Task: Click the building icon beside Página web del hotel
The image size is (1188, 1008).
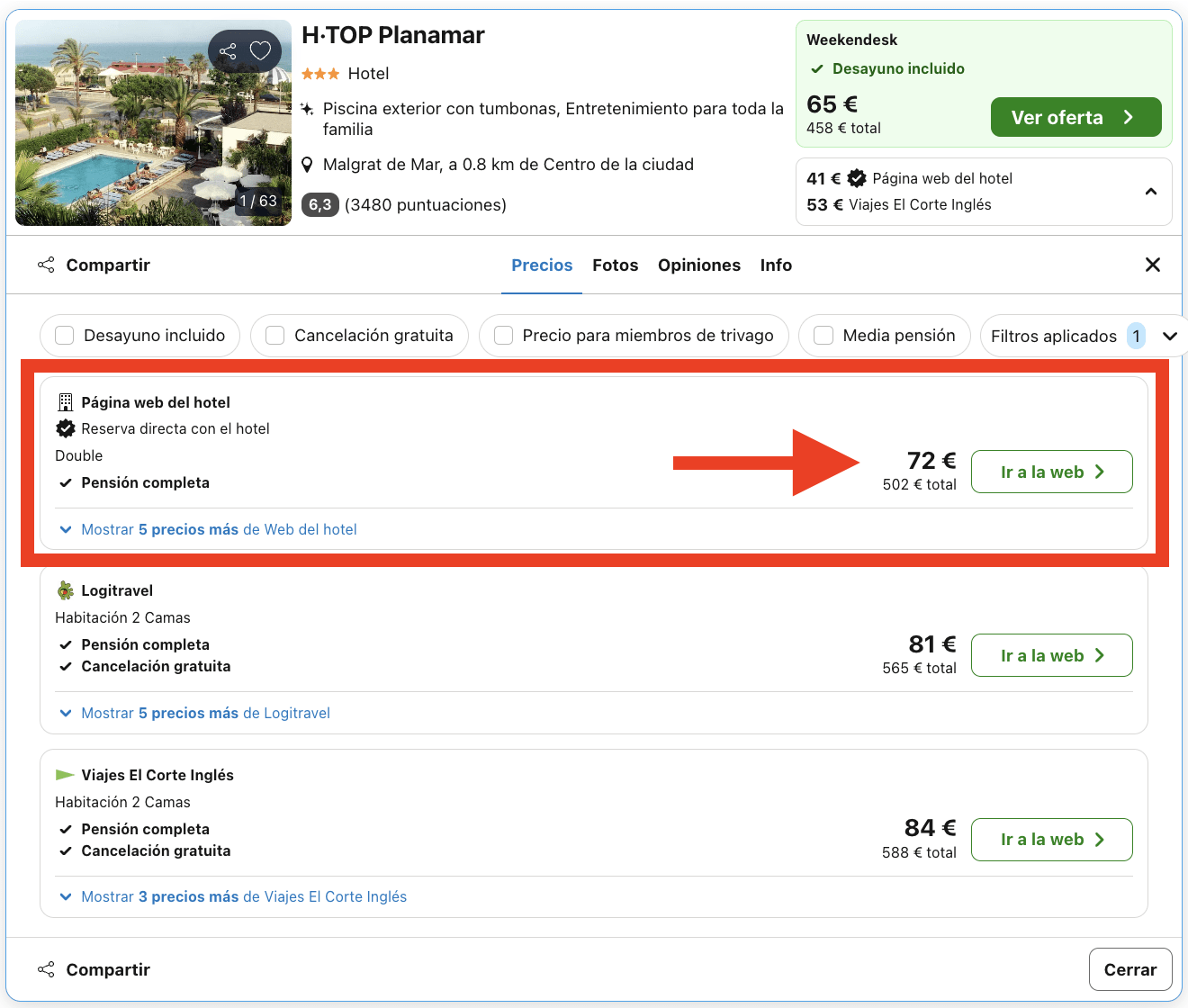Action: 64,401
